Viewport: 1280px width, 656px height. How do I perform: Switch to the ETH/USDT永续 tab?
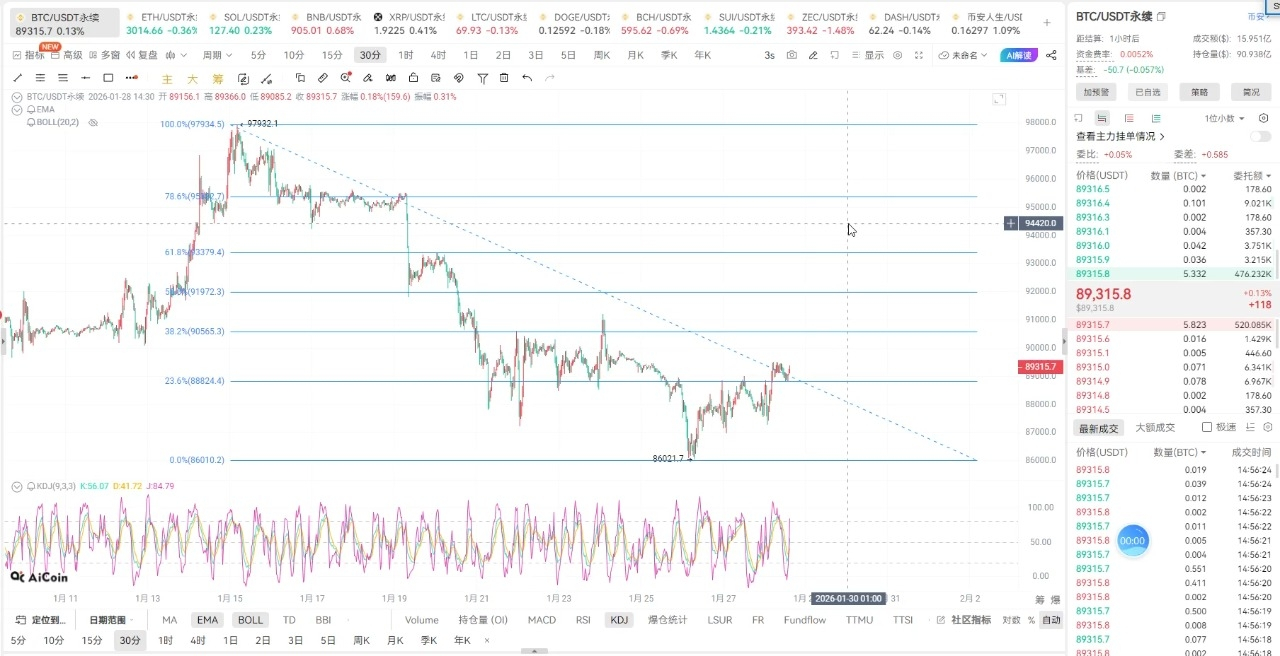pos(160,24)
